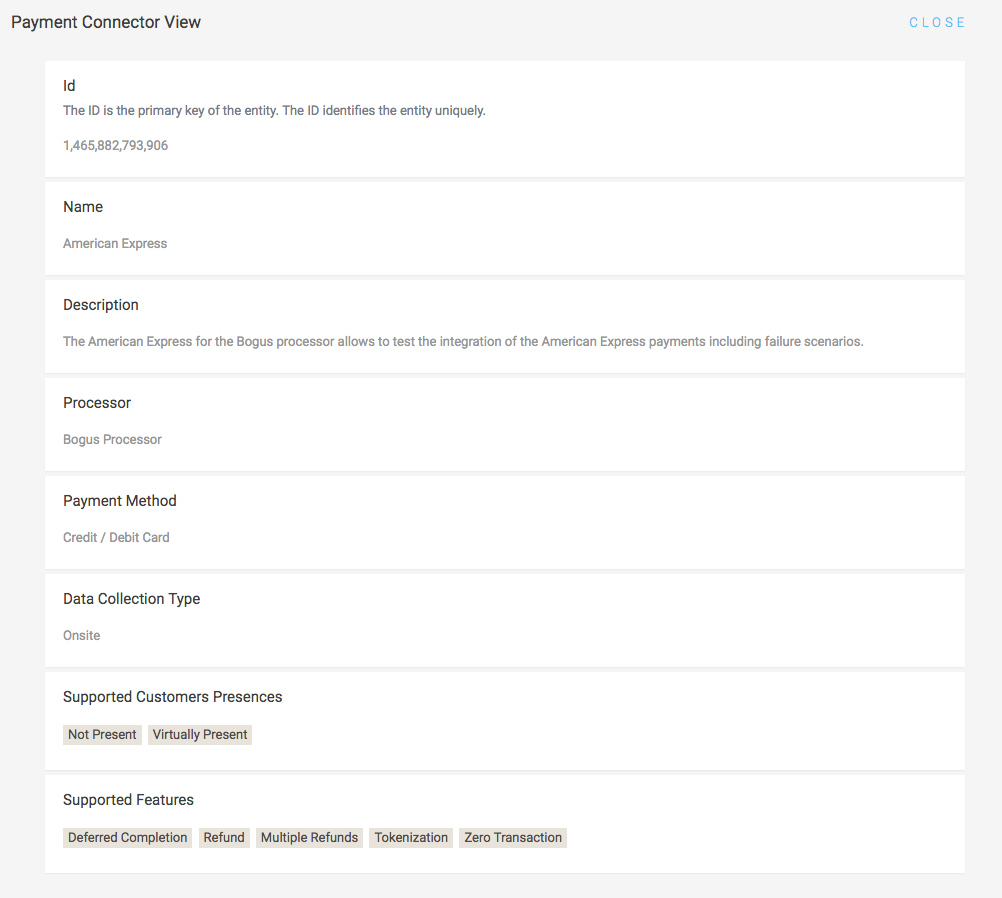Click the ID primary key help text
The width and height of the screenshot is (1002, 898).
[274, 111]
